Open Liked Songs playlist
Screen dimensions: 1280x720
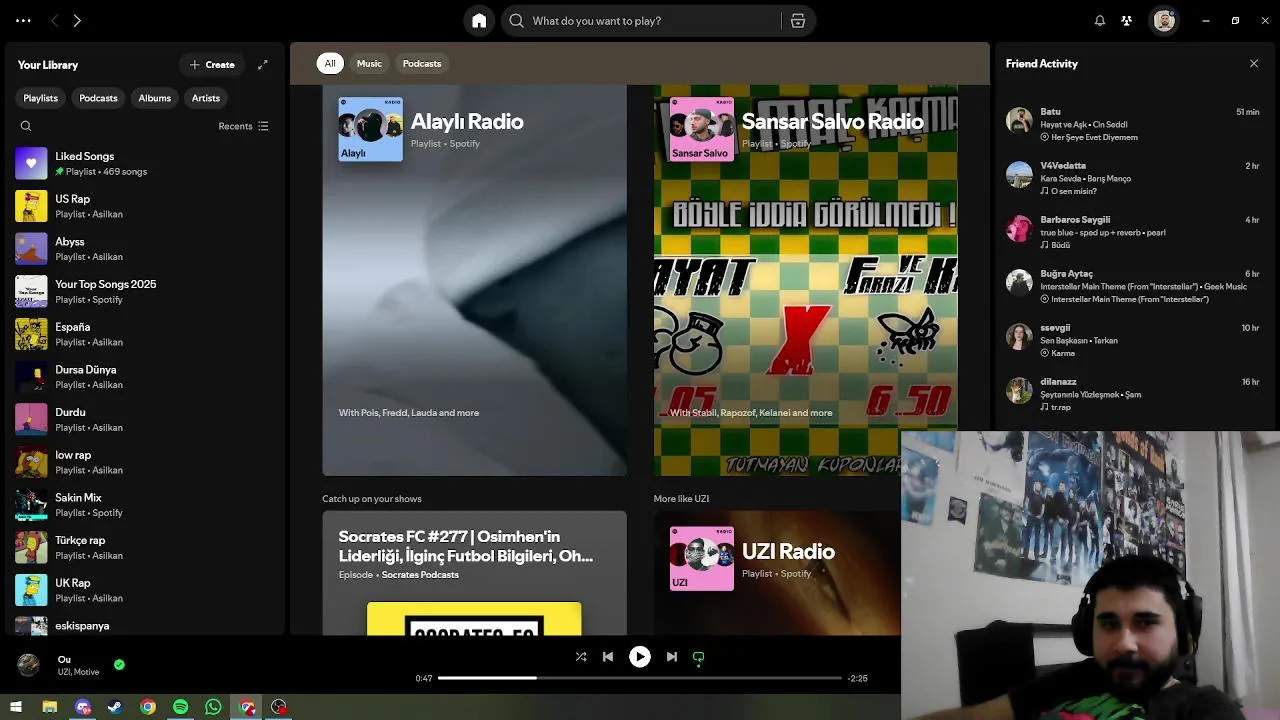click(145, 163)
